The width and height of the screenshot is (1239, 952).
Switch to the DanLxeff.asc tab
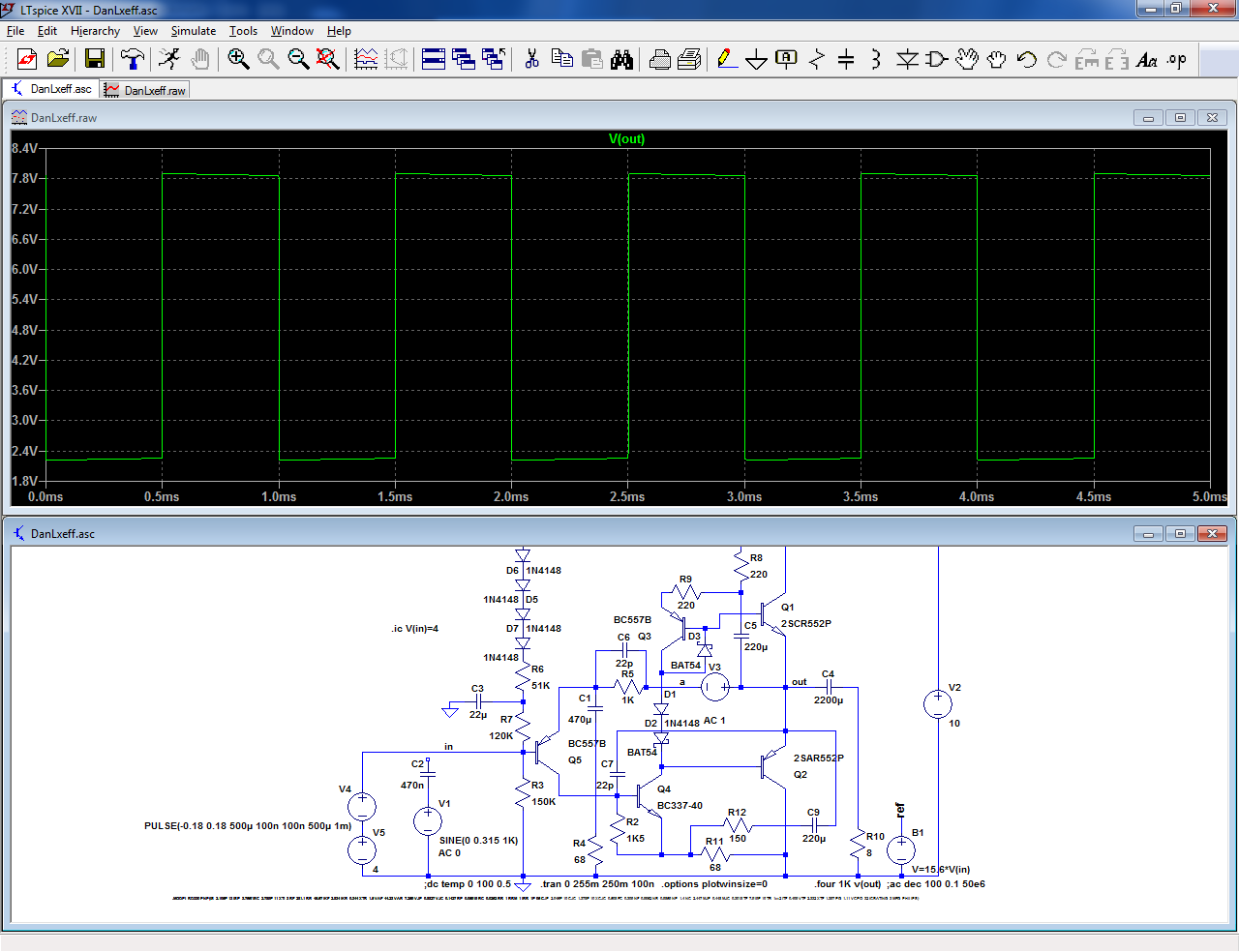[x=51, y=89]
